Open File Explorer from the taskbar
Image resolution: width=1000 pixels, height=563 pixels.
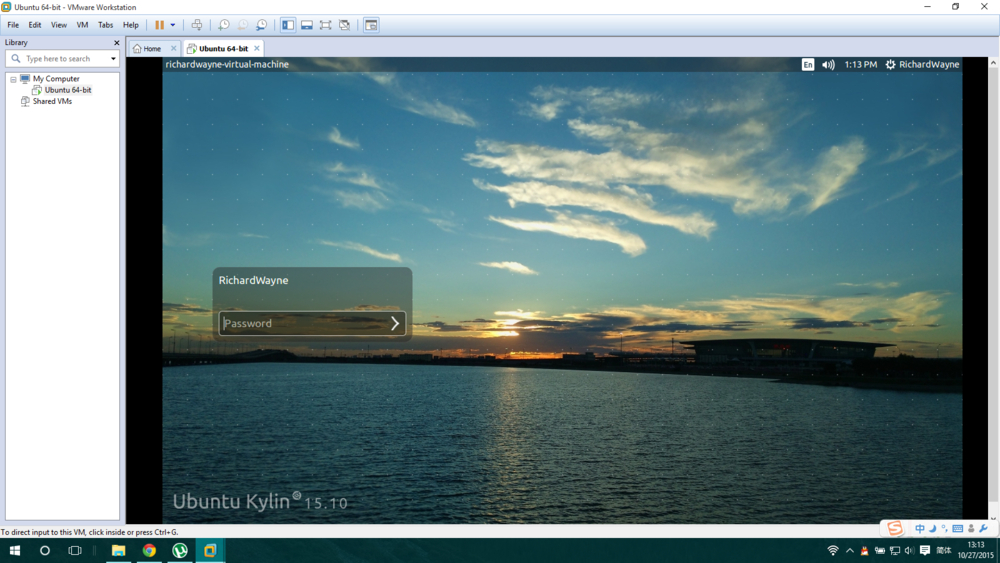coord(119,550)
